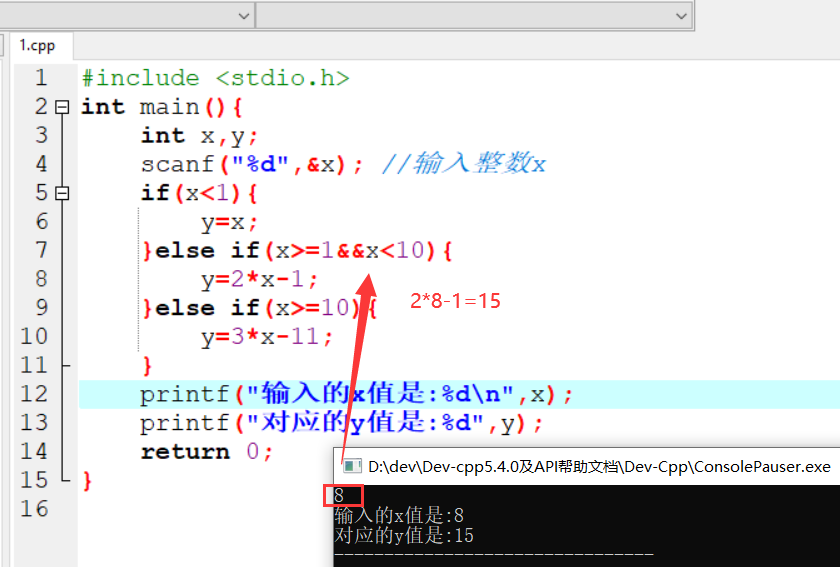840x567 pixels.
Task: Click the 'else if(x>=1&&x<10)' line
Action: [x=298, y=250]
